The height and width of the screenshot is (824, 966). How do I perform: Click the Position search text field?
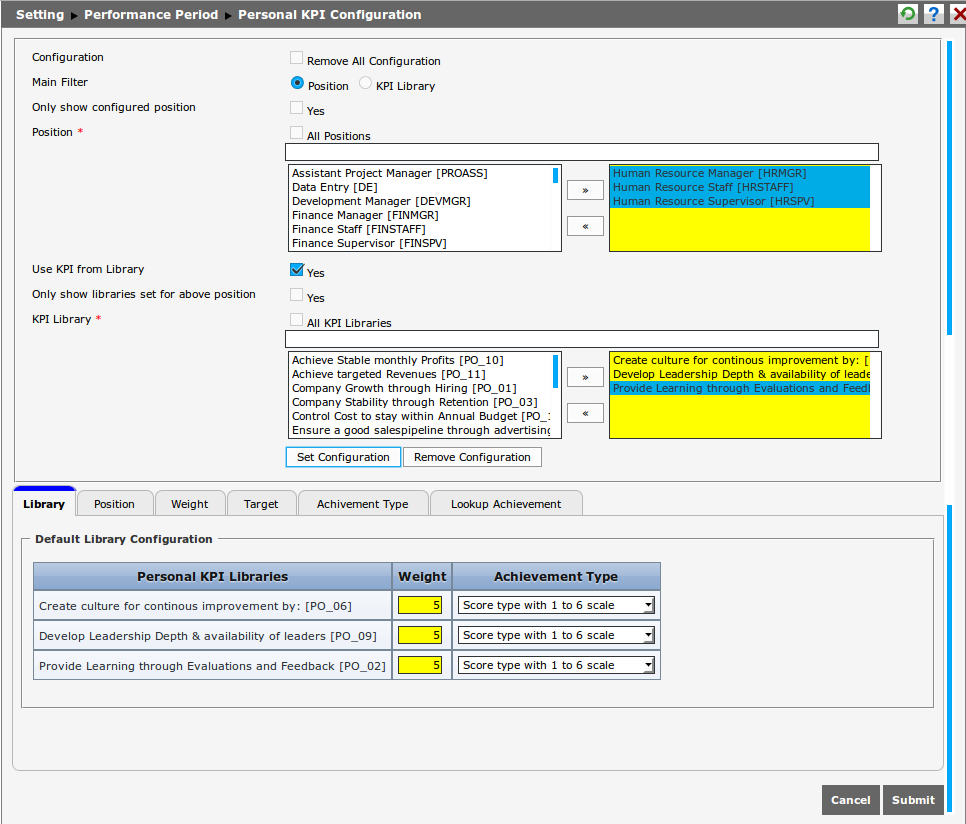tap(581, 152)
